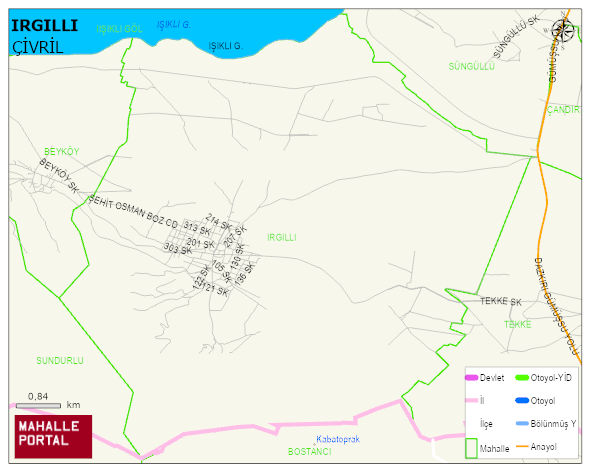Click the Mahalle Portal logo
The image size is (591, 472).
click(x=53, y=437)
